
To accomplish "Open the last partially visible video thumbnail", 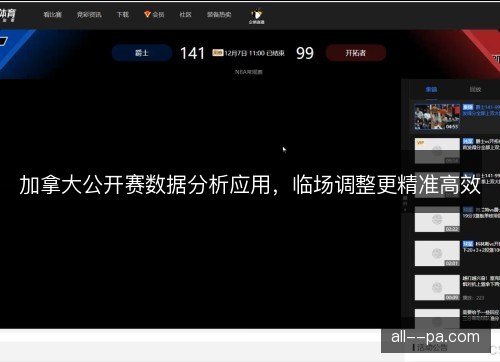I will (x=437, y=319).
